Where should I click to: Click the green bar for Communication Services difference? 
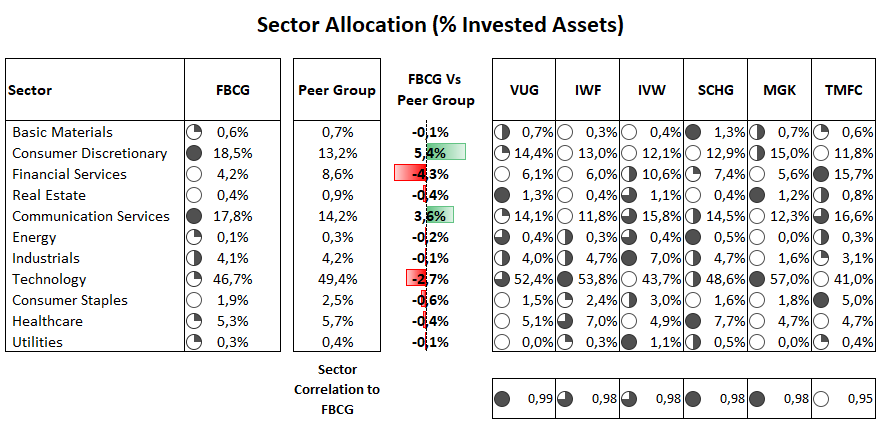click(440, 215)
